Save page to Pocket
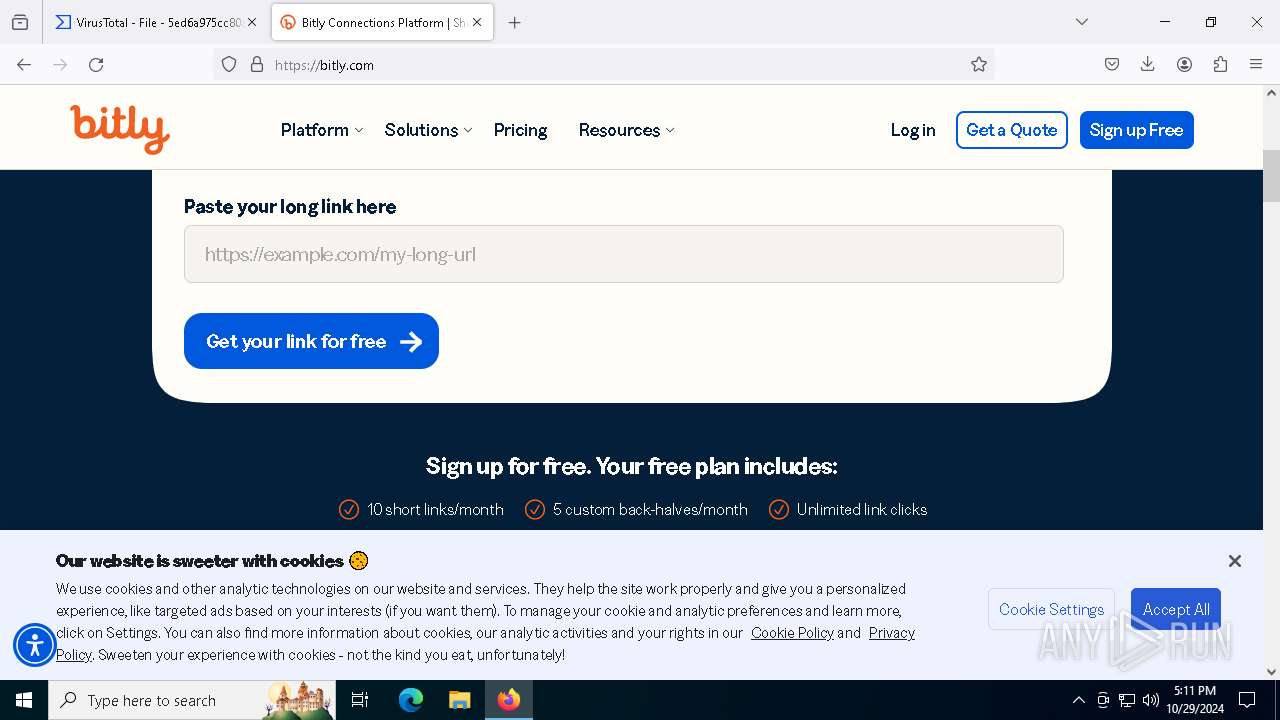Screen dimensions: 1280x720 tap(1112, 64)
